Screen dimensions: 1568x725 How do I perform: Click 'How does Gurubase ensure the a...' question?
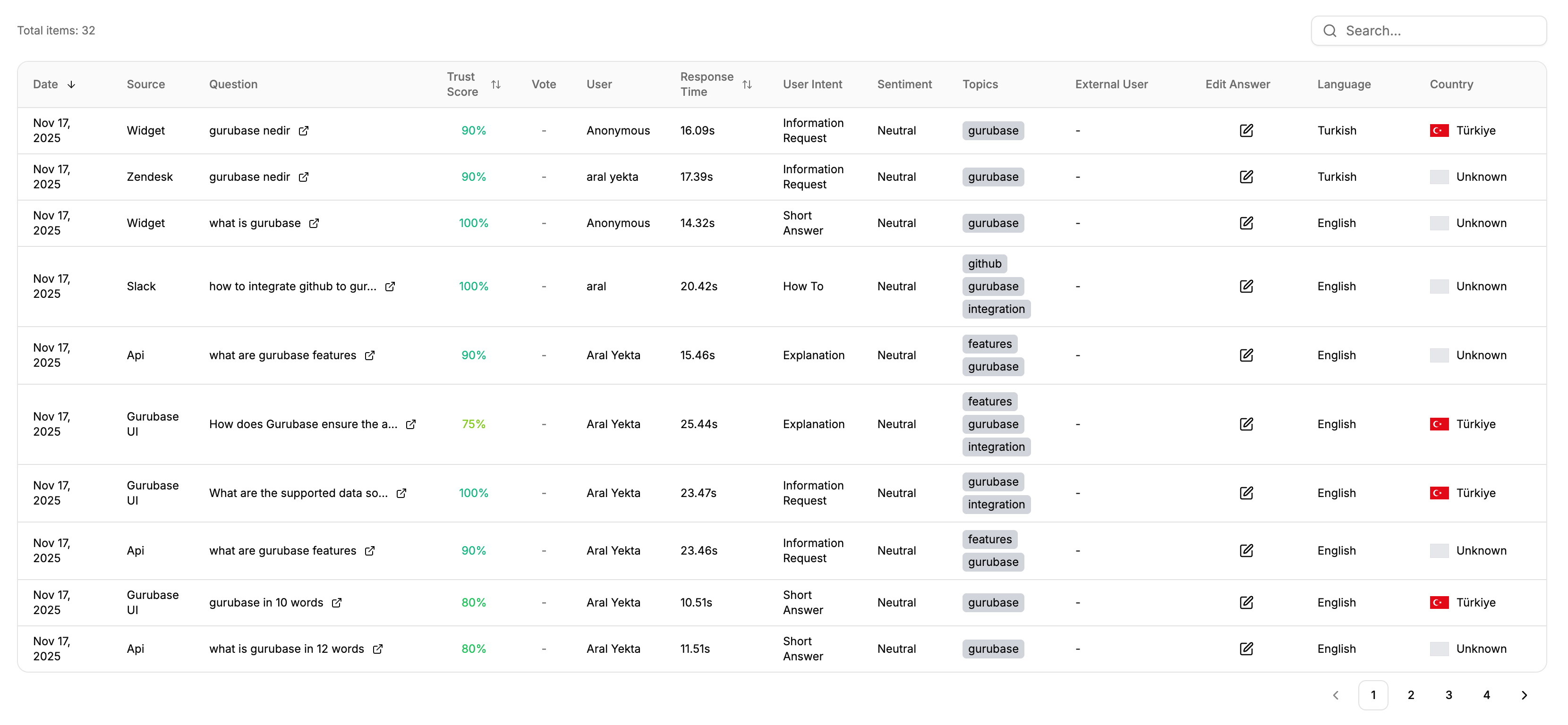(x=303, y=424)
